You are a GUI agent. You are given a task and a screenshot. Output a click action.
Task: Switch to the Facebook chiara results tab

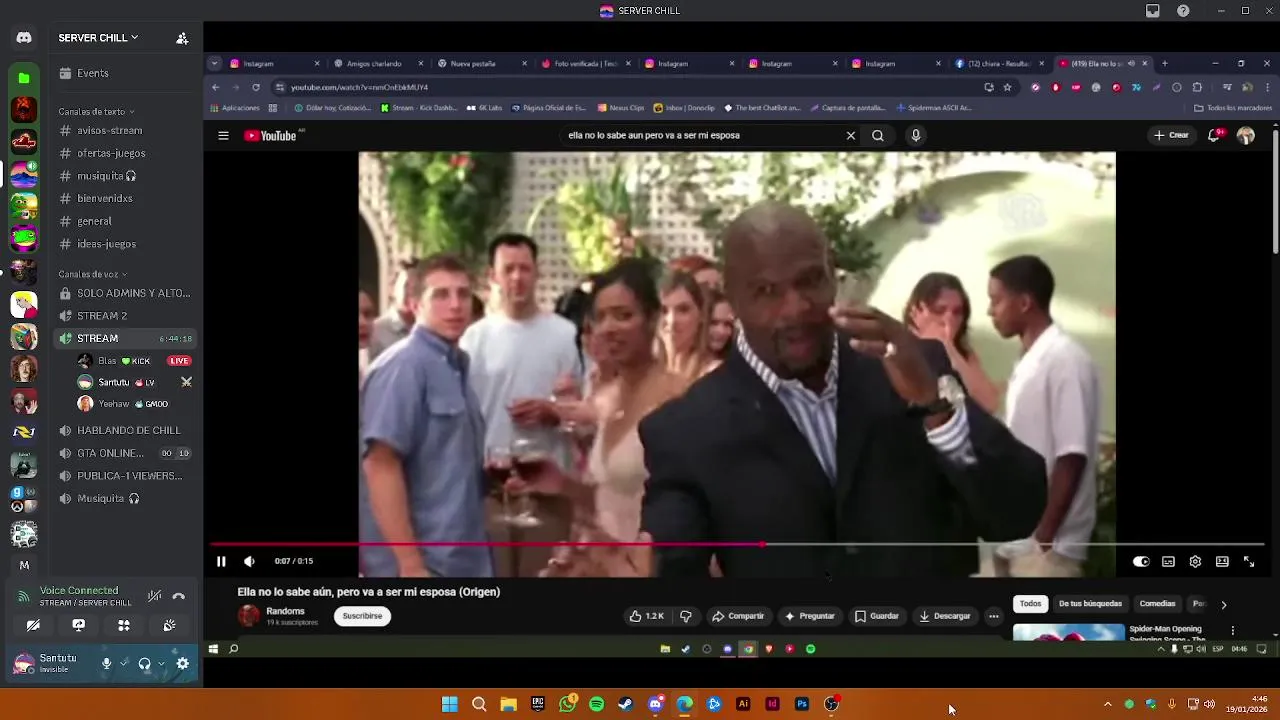pos(998,63)
